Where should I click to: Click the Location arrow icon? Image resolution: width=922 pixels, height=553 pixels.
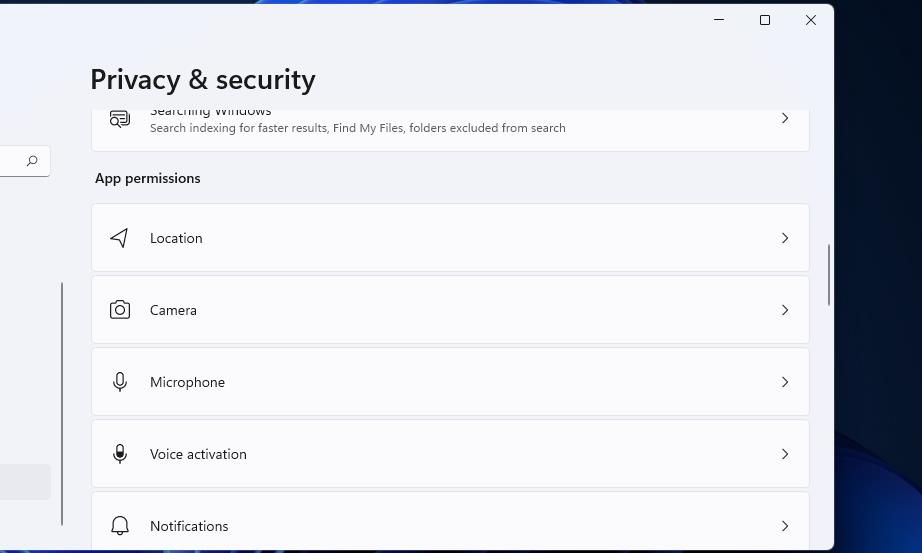click(119, 238)
